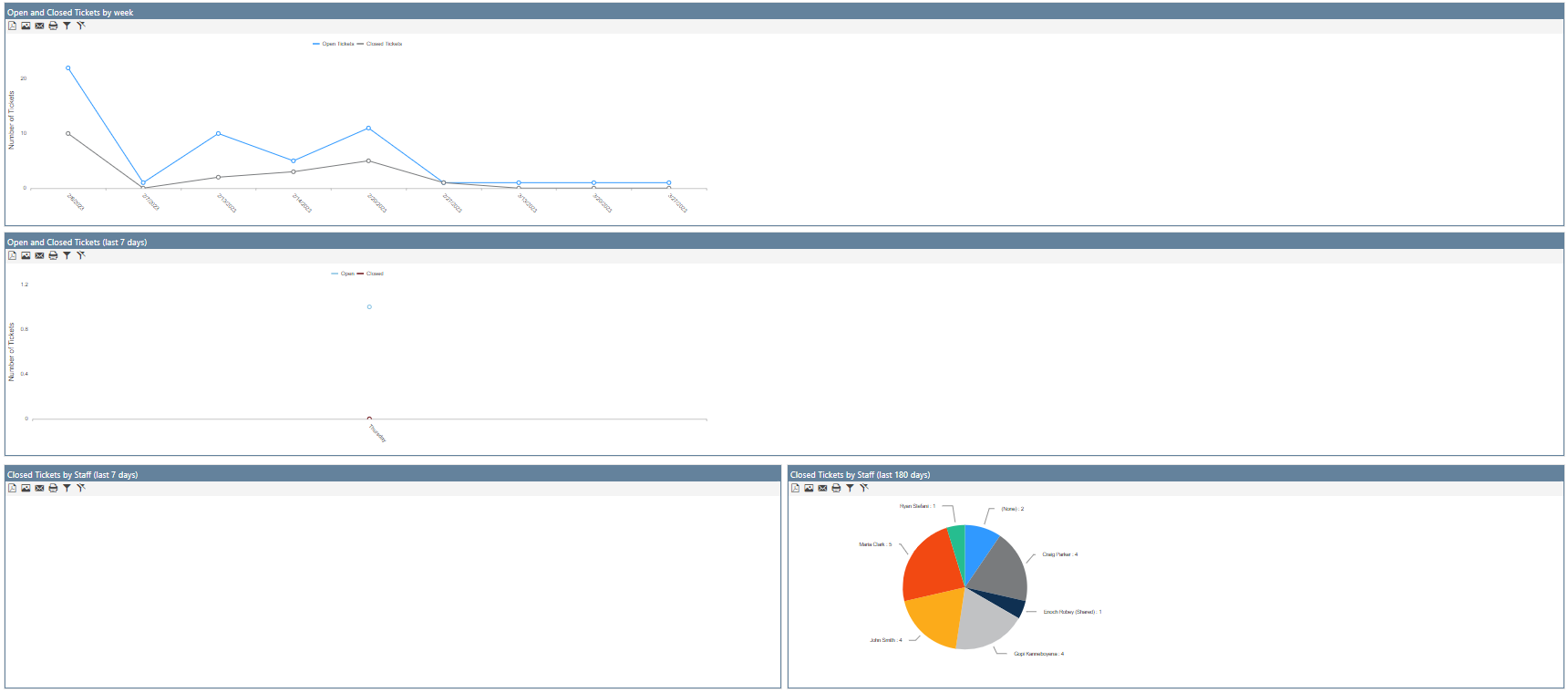Click the 'John Smith : 4' label
This screenshot has height=693, width=1568.
pyautogui.click(x=885, y=640)
